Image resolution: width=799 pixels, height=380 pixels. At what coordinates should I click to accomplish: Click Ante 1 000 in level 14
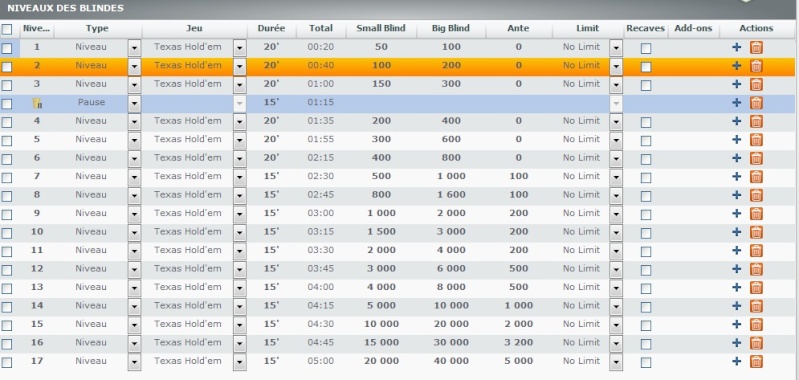(x=519, y=306)
